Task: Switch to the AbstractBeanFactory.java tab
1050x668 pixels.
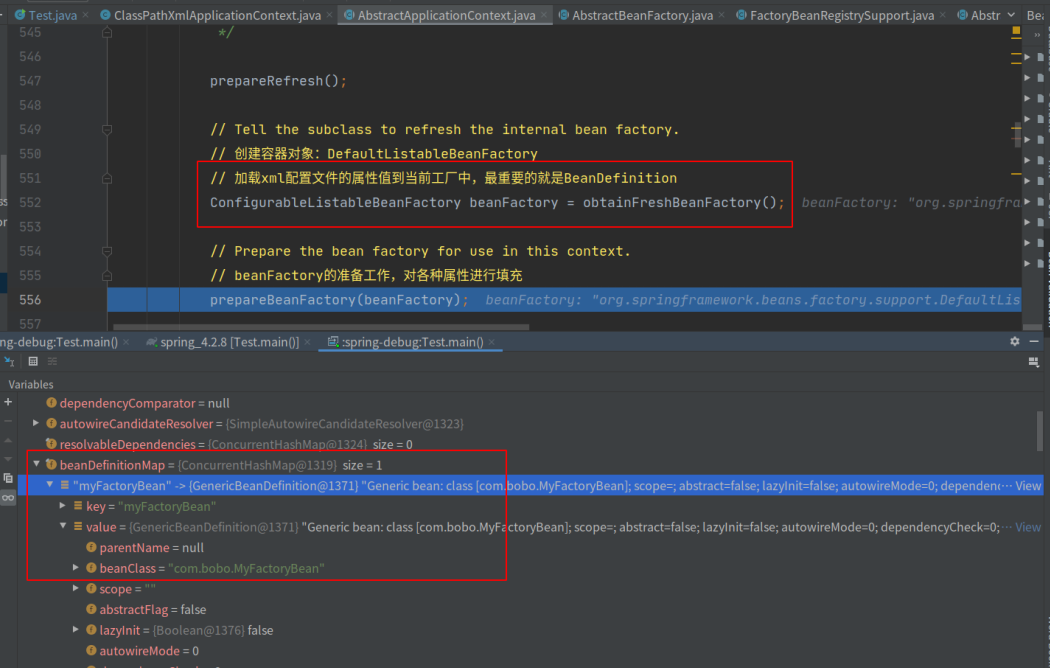Action: 641,16
